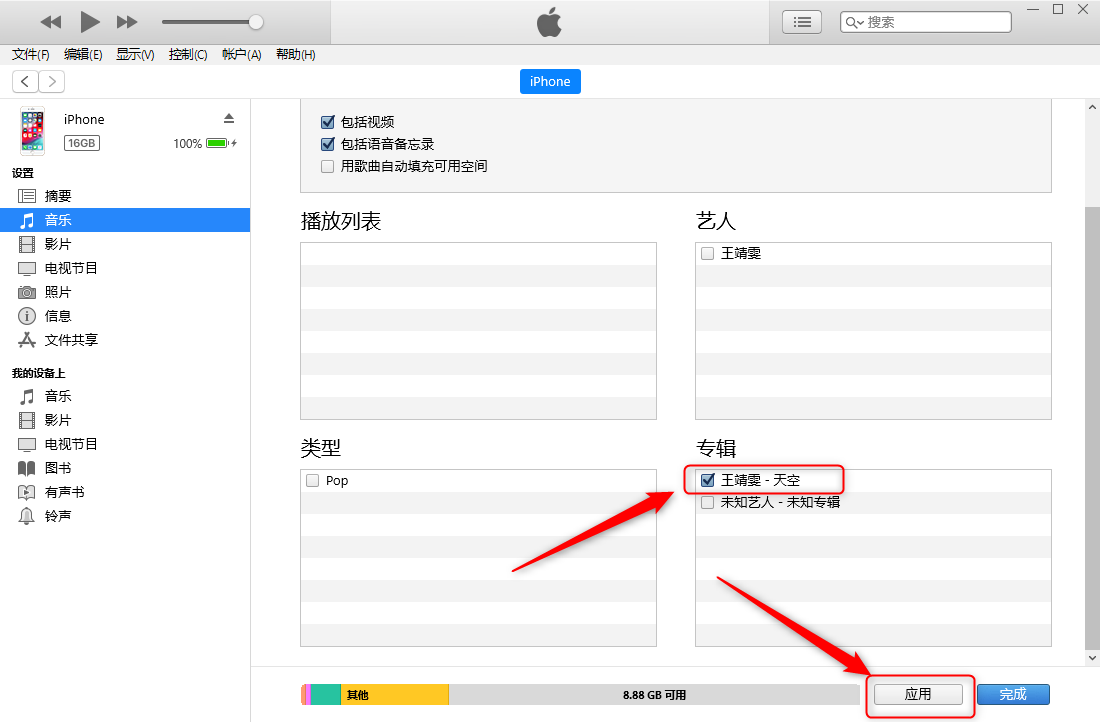Screen dimensions: 1100x722
Task: Open 电视节目 under 我的设备上
Action: pyautogui.click(x=125, y=444)
